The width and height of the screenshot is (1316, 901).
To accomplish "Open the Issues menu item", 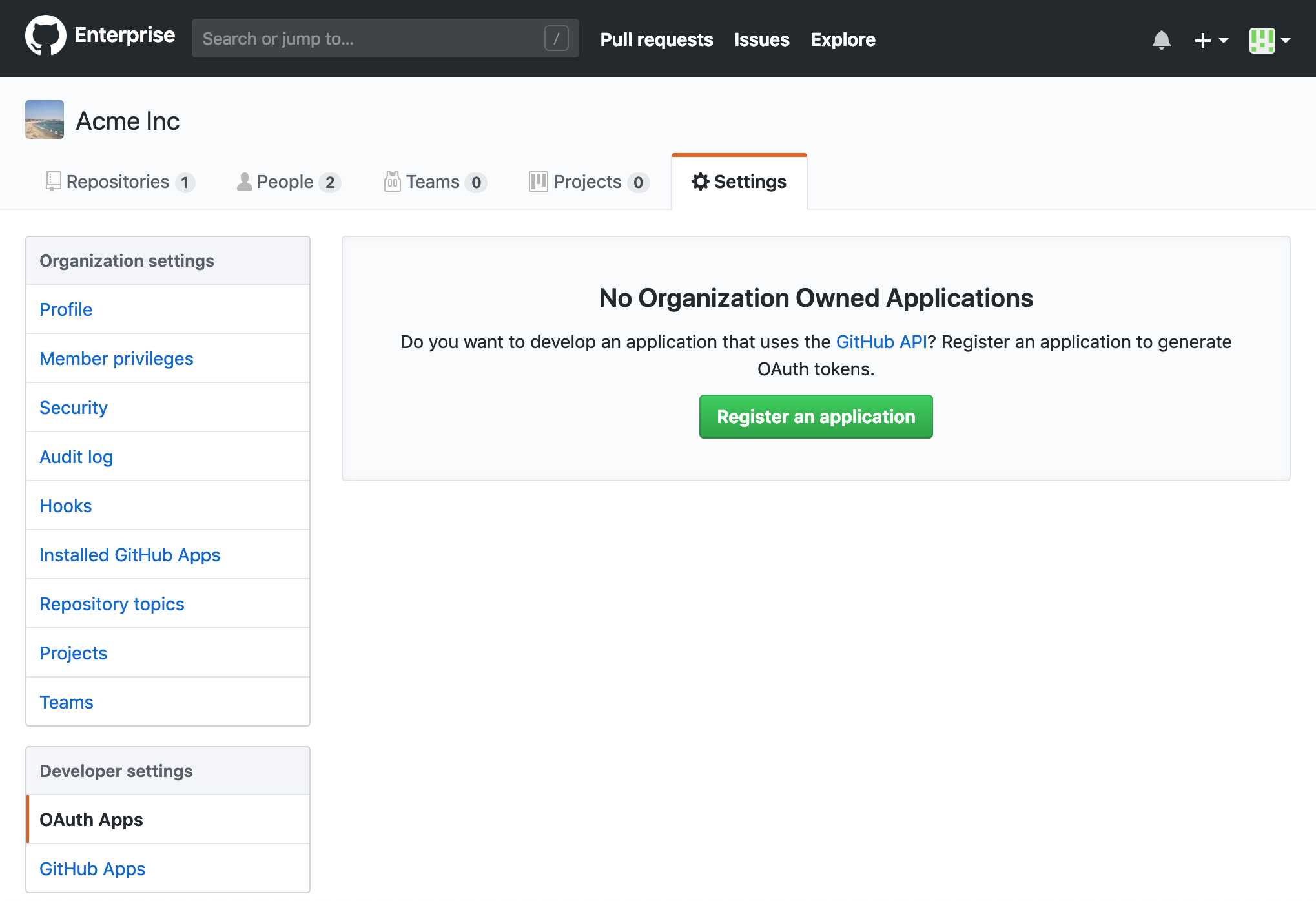I will pos(761,39).
